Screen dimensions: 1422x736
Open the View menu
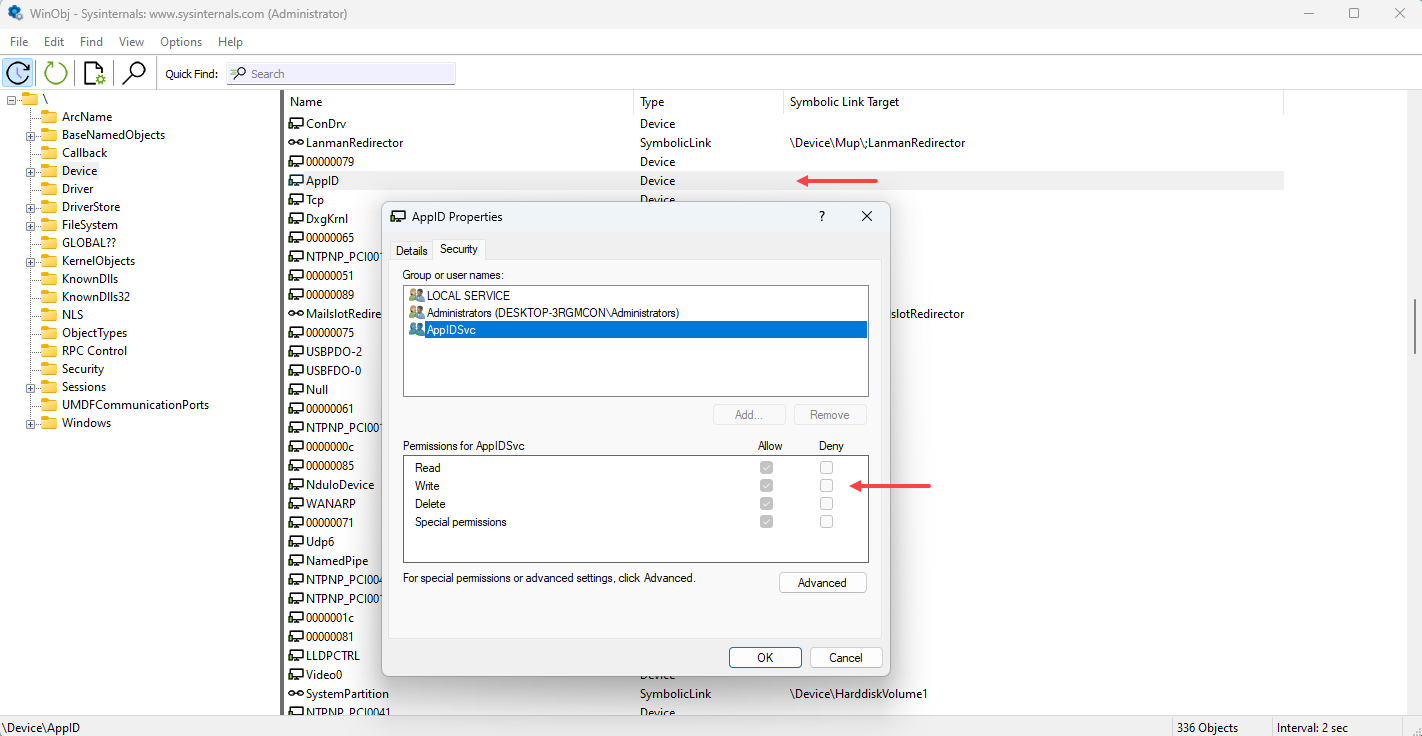[x=131, y=42]
